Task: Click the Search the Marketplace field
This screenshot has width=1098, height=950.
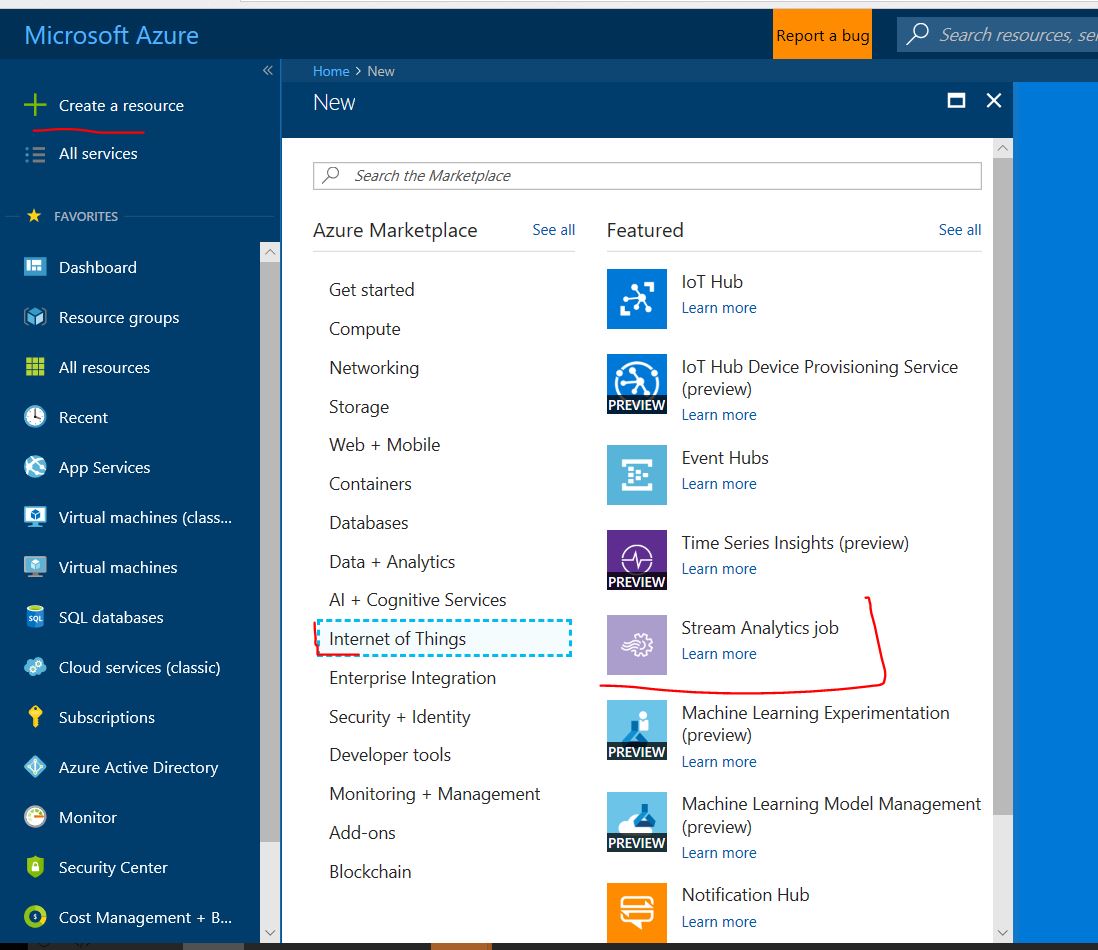Action: pyautogui.click(x=647, y=176)
